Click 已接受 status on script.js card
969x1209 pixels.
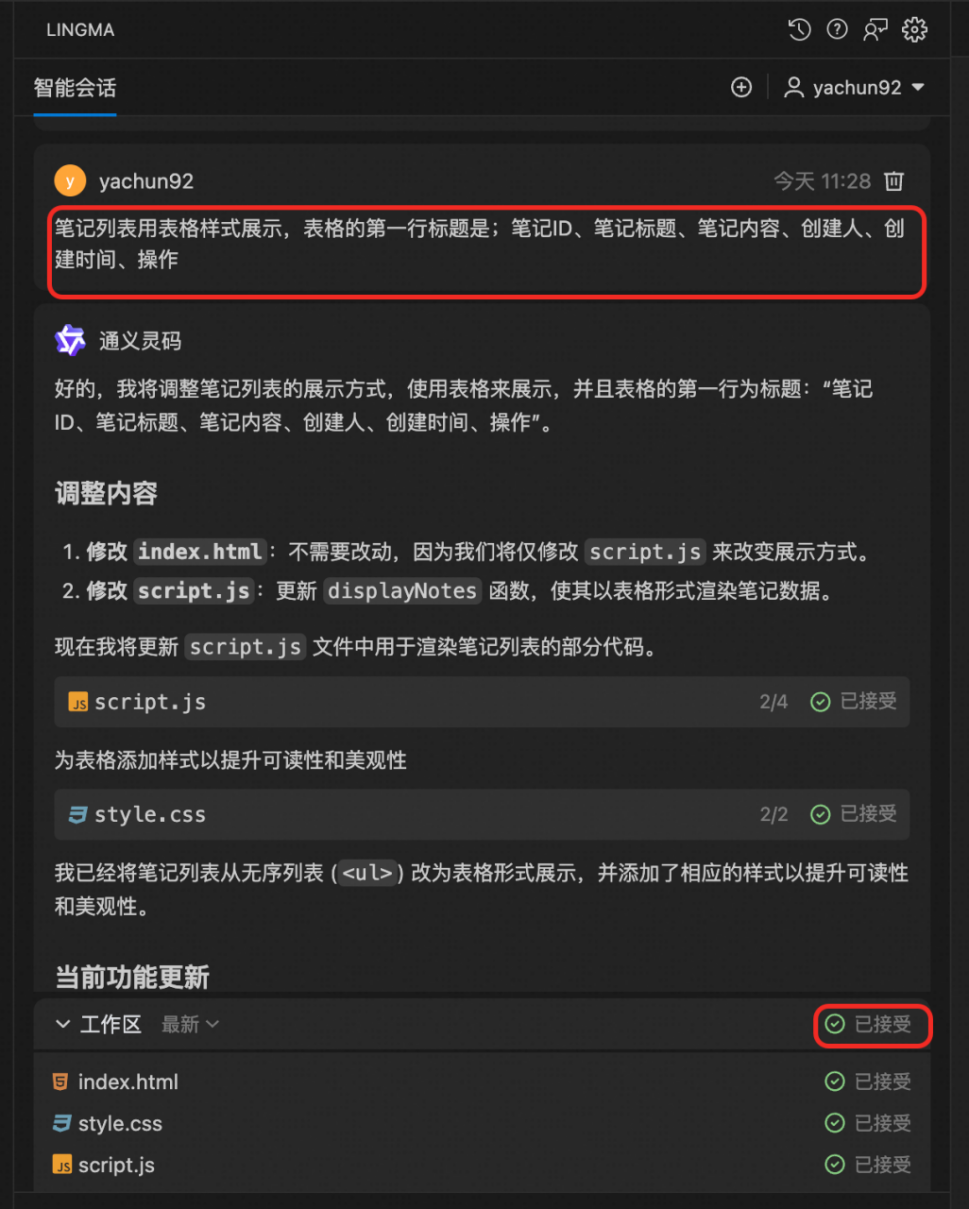click(x=854, y=702)
